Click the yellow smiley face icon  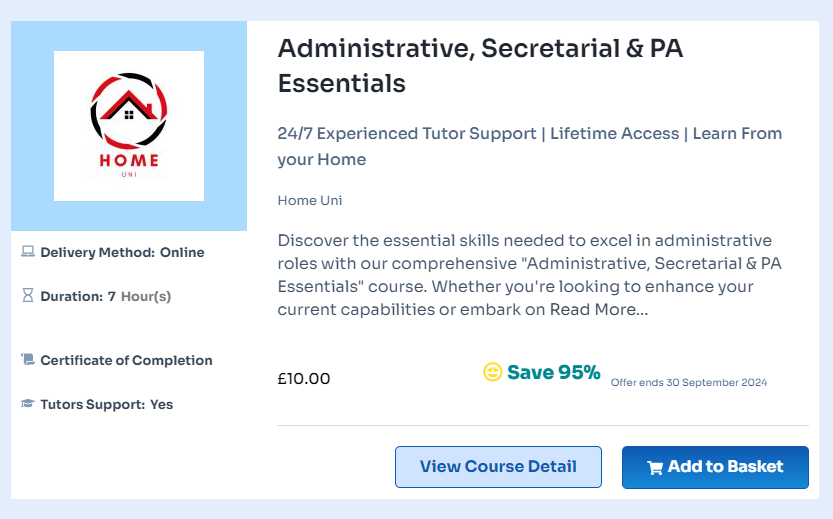(492, 372)
